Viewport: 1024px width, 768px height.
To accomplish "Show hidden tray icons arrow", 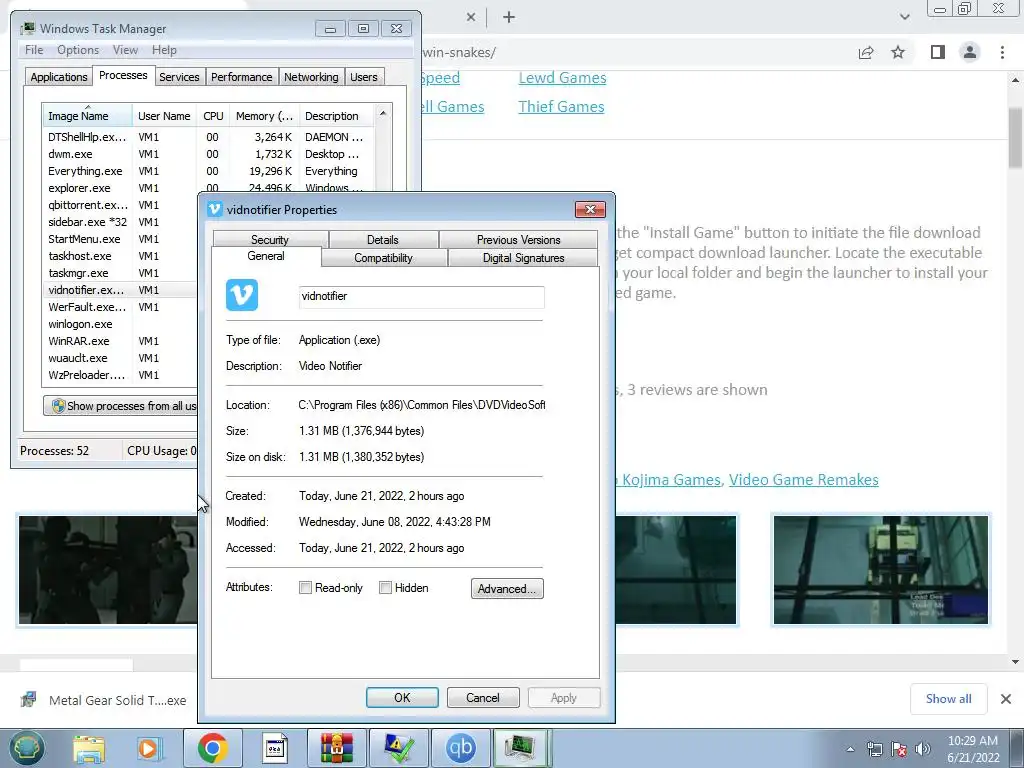I will coord(850,749).
